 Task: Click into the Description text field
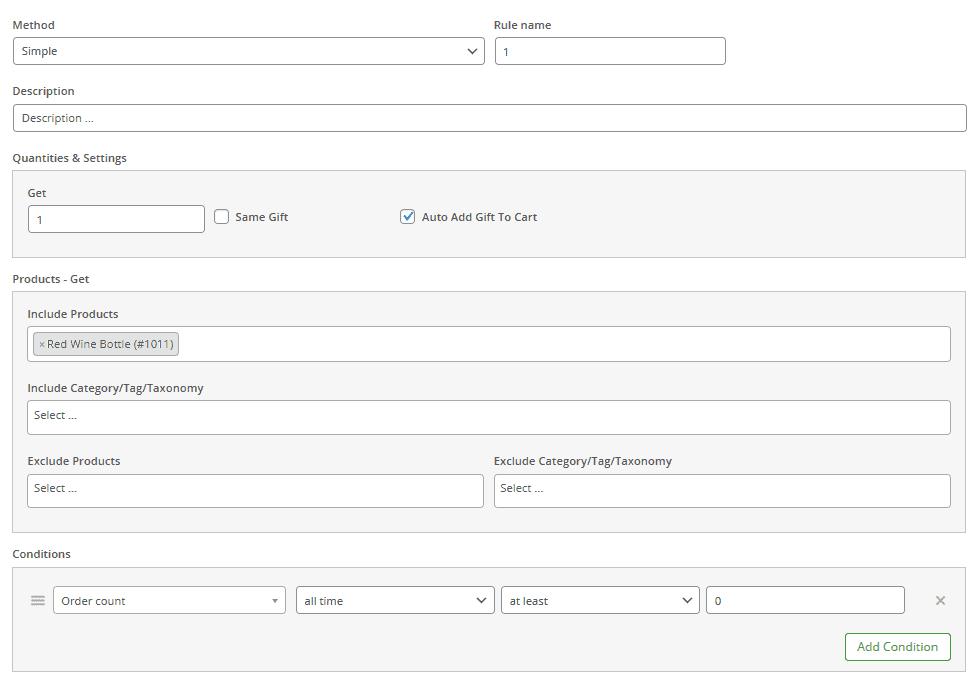[489, 118]
